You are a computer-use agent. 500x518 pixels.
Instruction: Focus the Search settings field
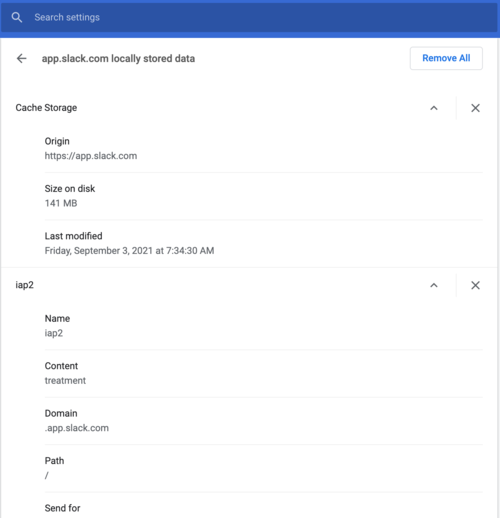[249, 17]
